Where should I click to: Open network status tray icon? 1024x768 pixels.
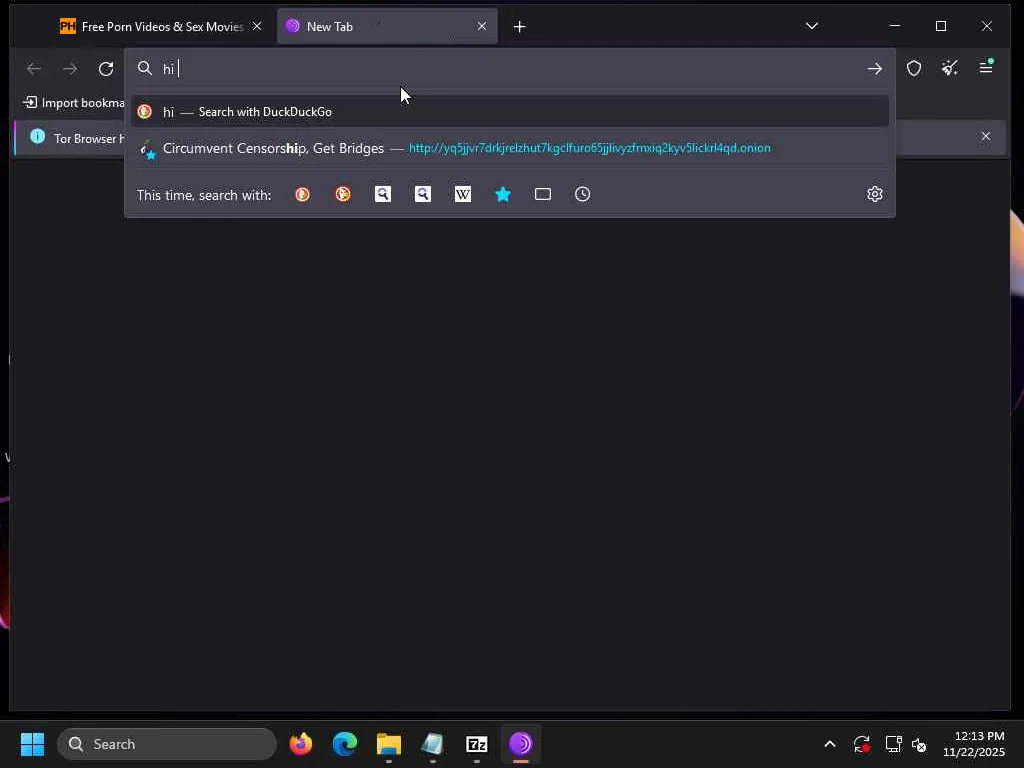(x=893, y=744)
